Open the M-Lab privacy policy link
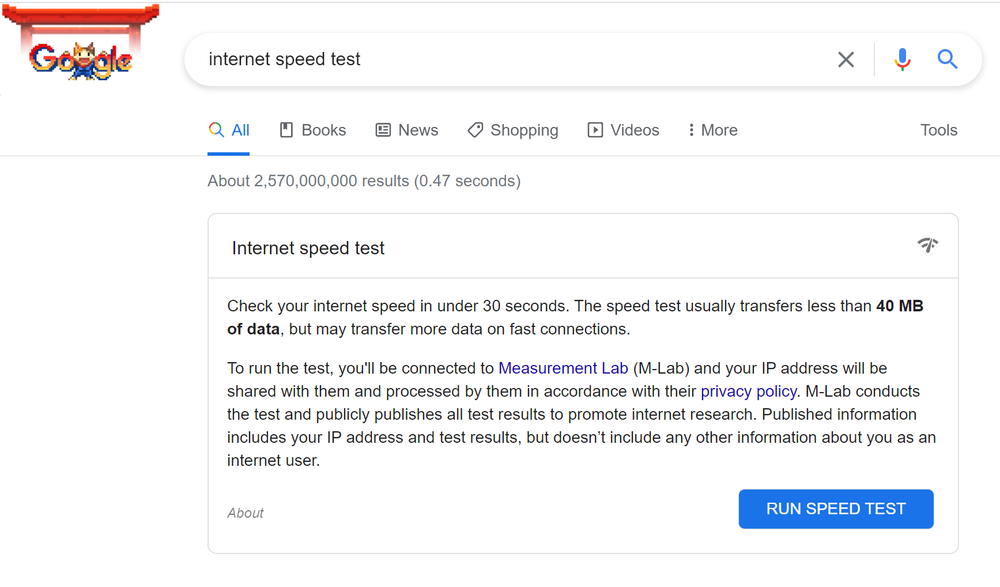This screenshot has width=1000, height=587. pyautogui.click(x=748, y=391)
